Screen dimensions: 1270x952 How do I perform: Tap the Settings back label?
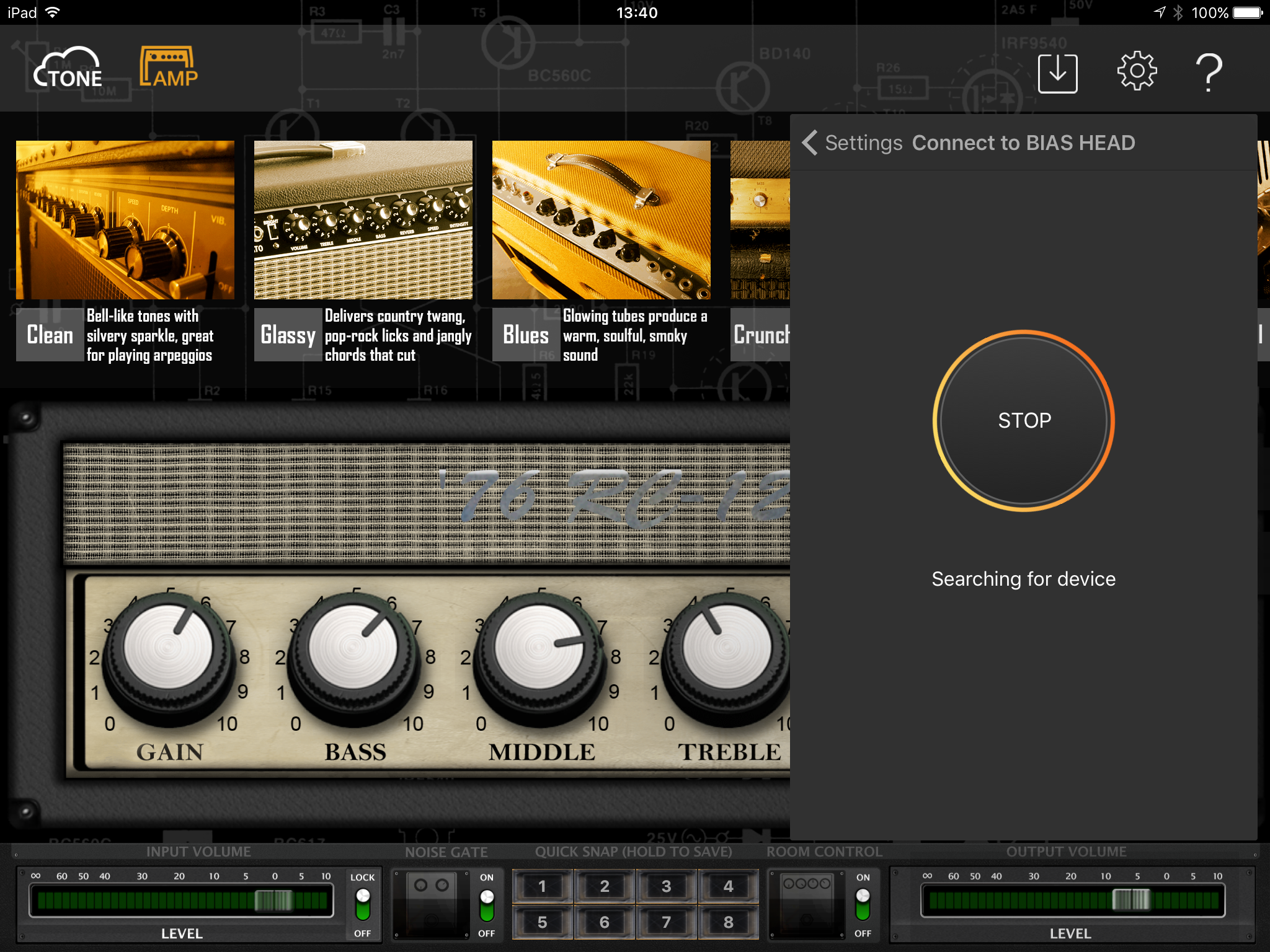(x=864, y=143)
